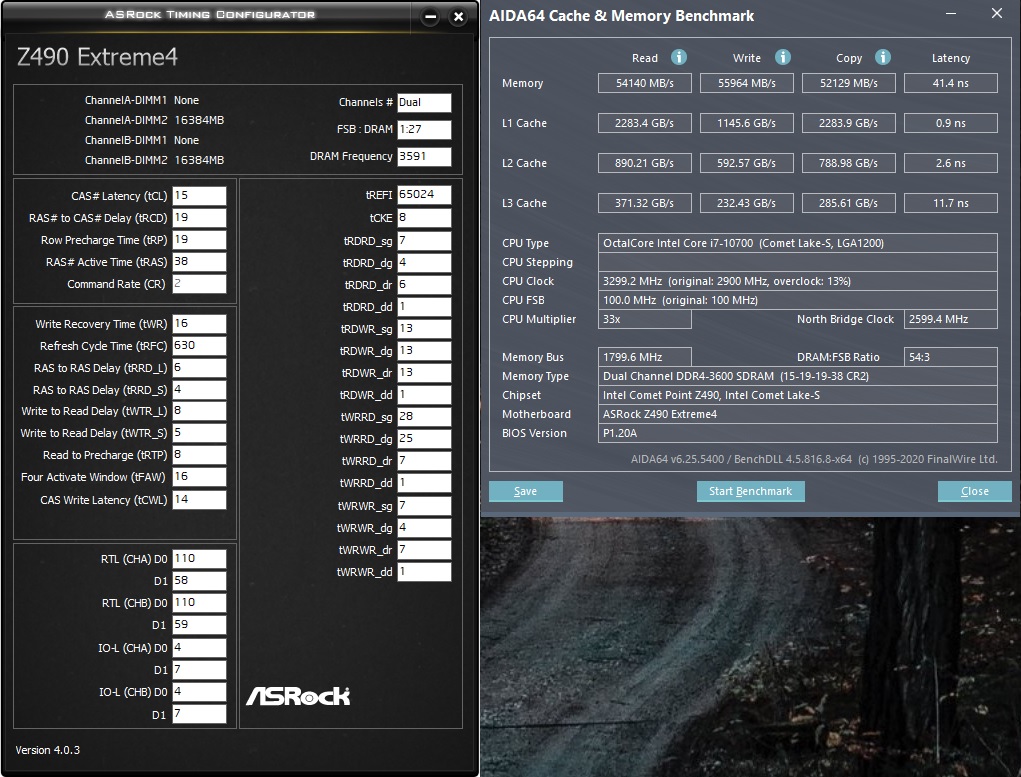Select the tRDRD_sg field
The height and width of the screenshot is (777, 1021).
(424, 241)
